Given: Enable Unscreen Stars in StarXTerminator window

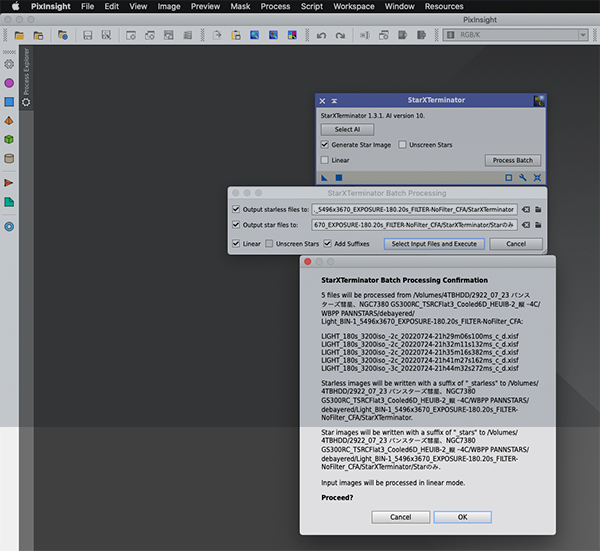Looking at the screenshot, I should [x=402, y=145].
